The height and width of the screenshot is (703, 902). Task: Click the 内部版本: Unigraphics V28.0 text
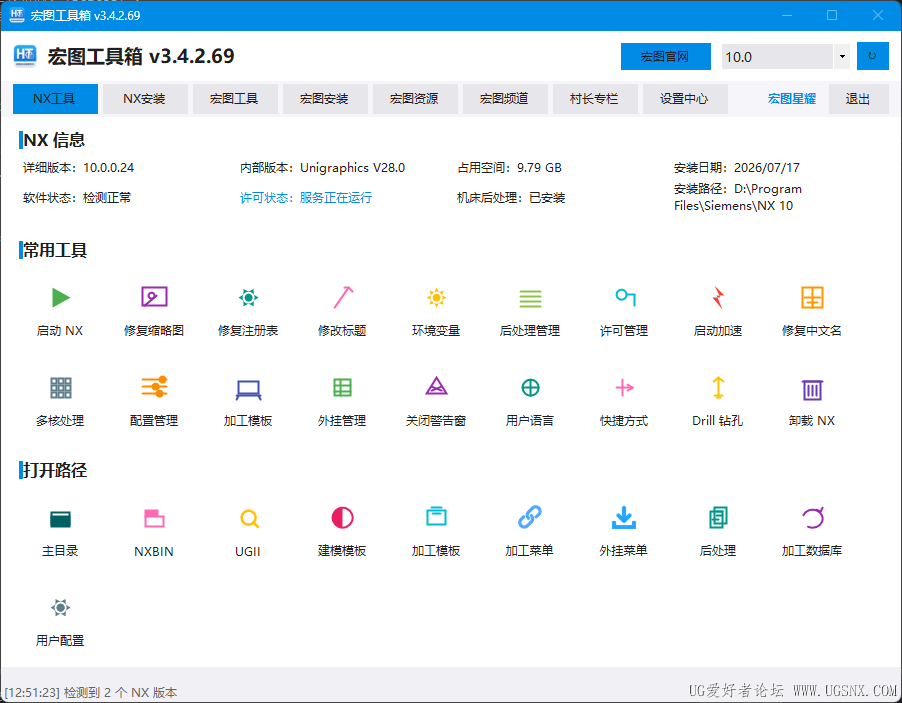(x=323, y=168)
